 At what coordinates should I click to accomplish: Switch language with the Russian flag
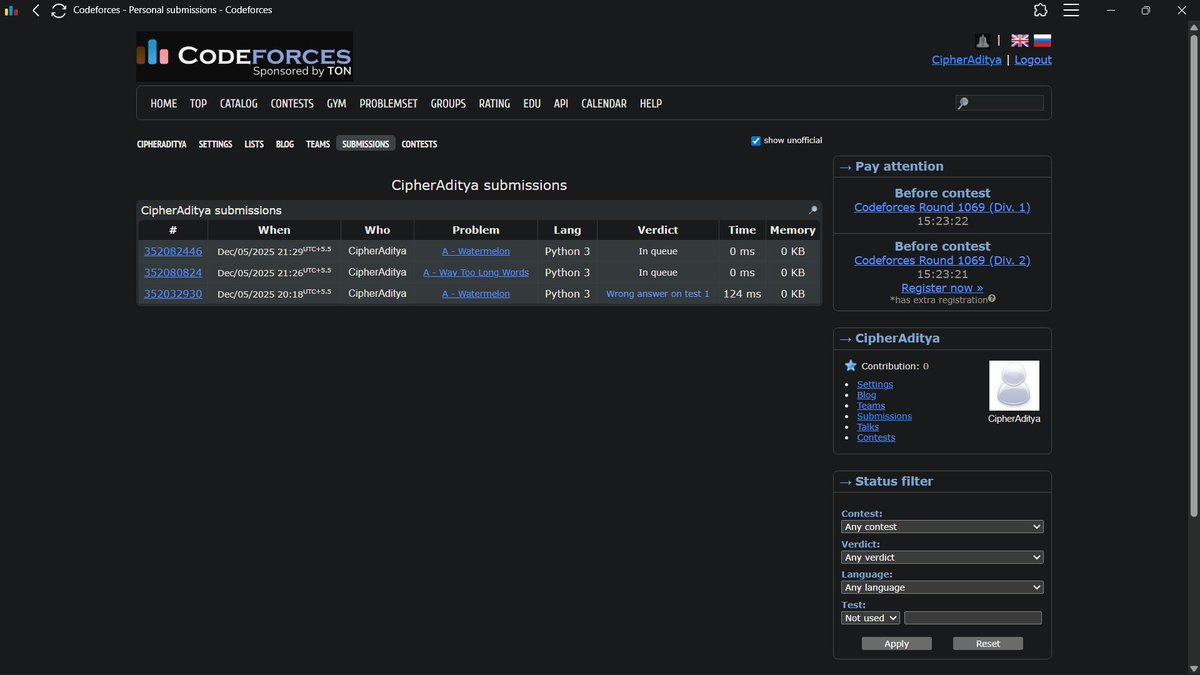[x=1042, y=41]
